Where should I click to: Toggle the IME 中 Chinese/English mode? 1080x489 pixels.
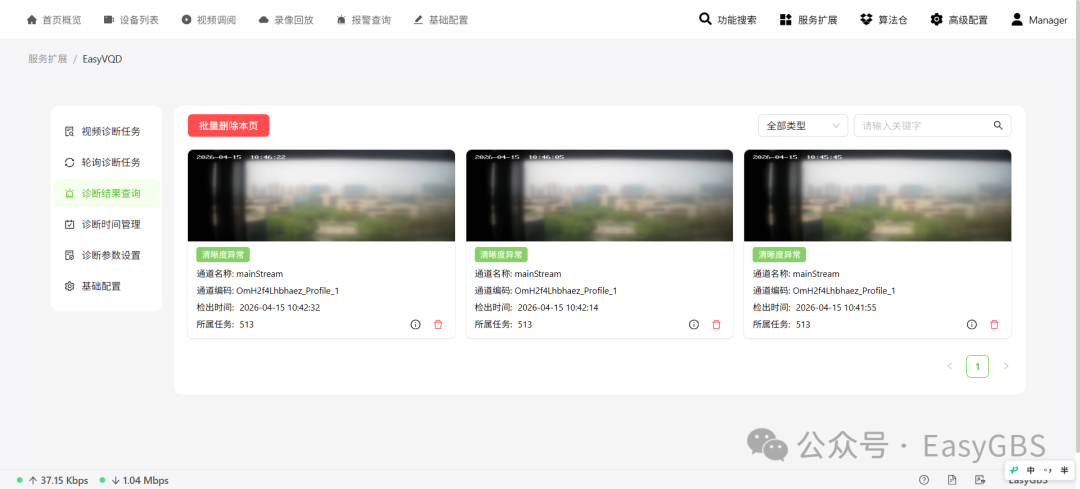1031,470
